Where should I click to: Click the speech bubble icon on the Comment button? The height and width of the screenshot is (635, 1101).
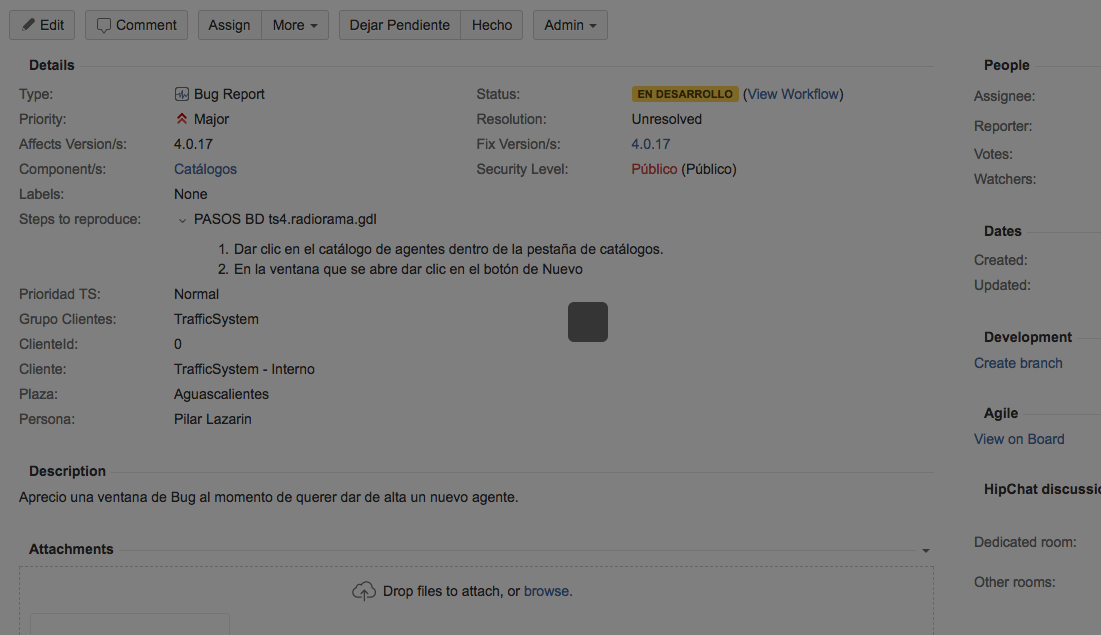pyautogui.click(x=103, y=25)
